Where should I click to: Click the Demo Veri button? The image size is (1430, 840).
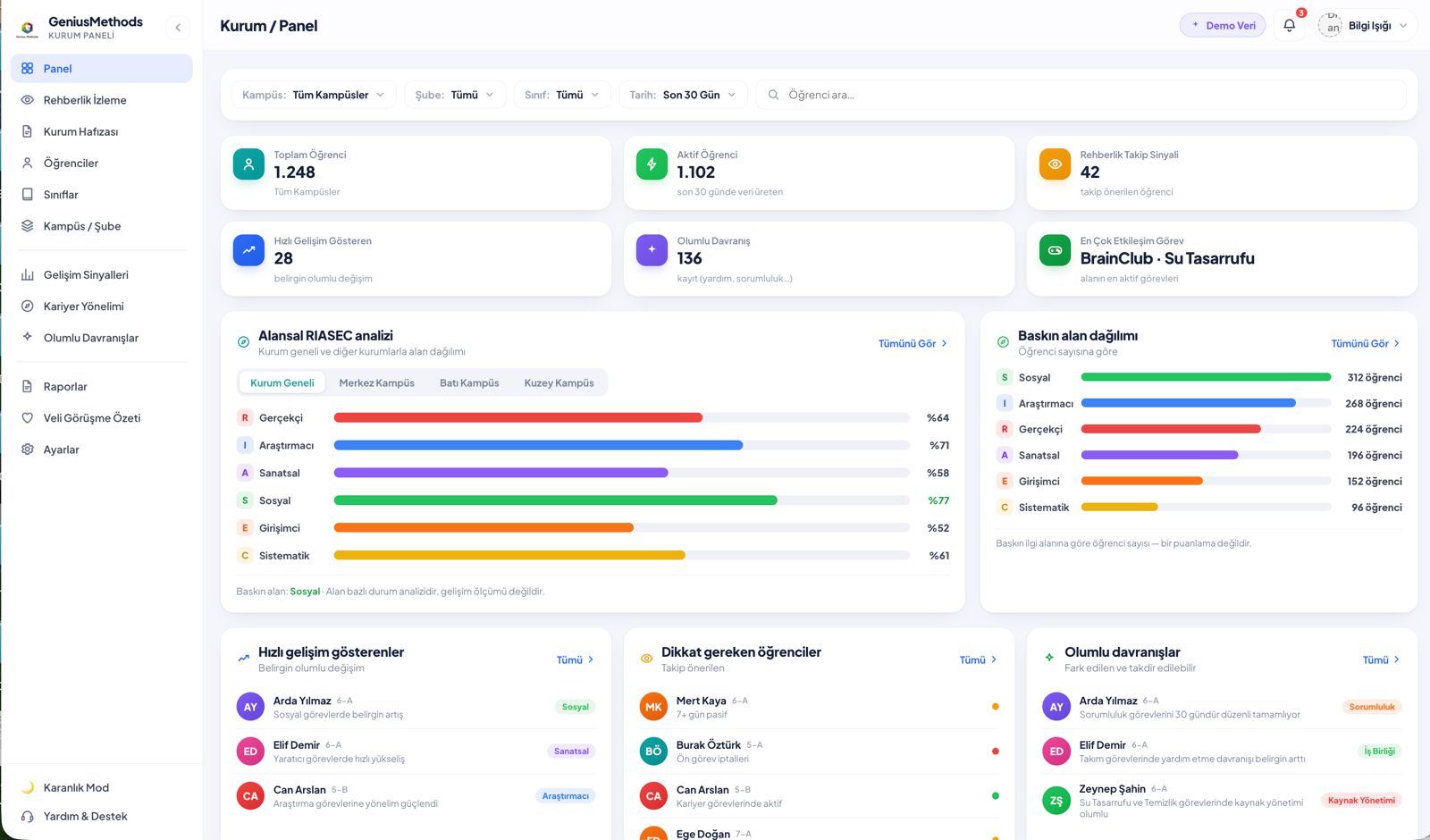pos(1223,26)
